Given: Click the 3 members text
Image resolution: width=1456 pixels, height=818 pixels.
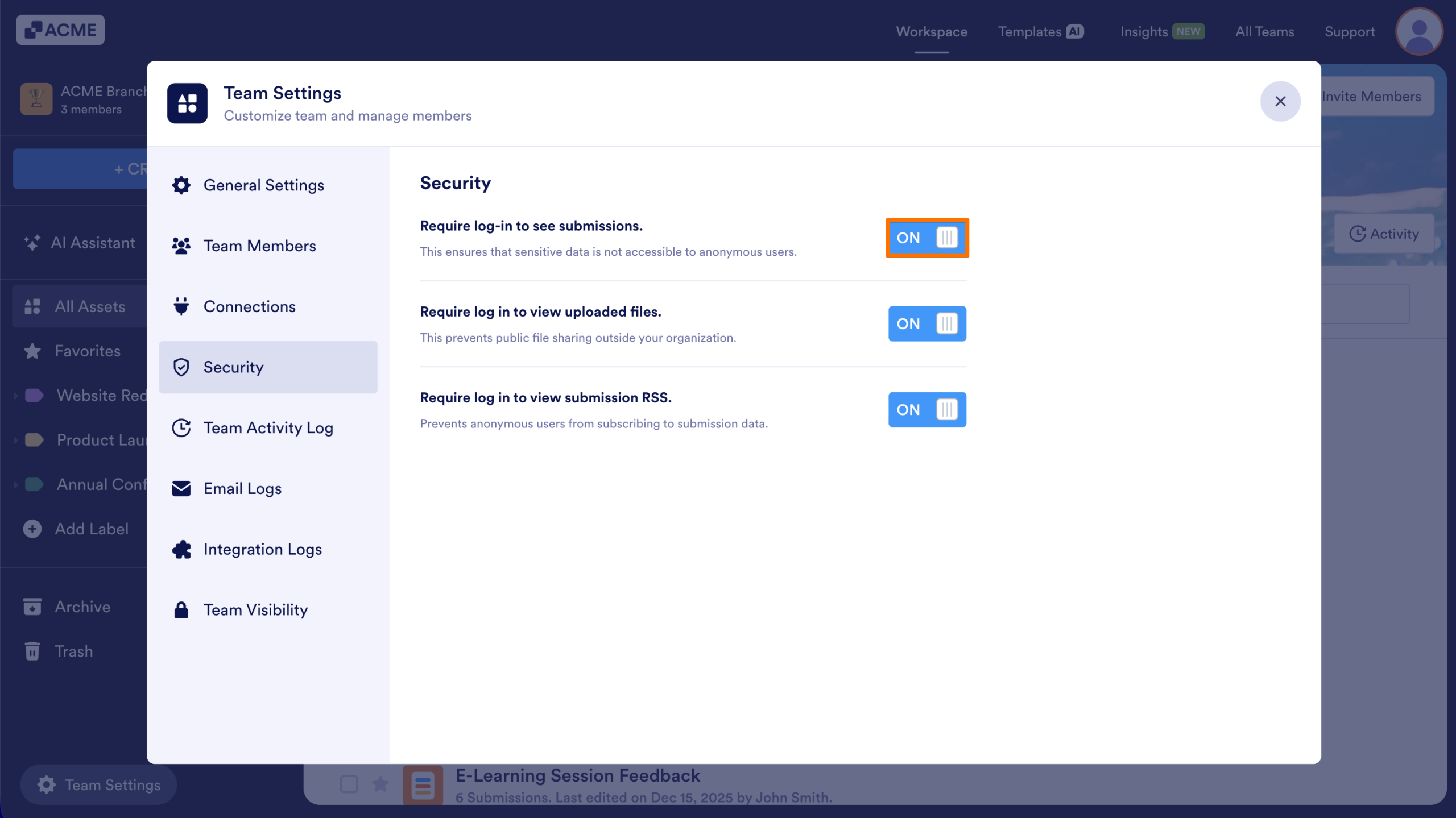Looking at the screenshot, I should 91,109.
